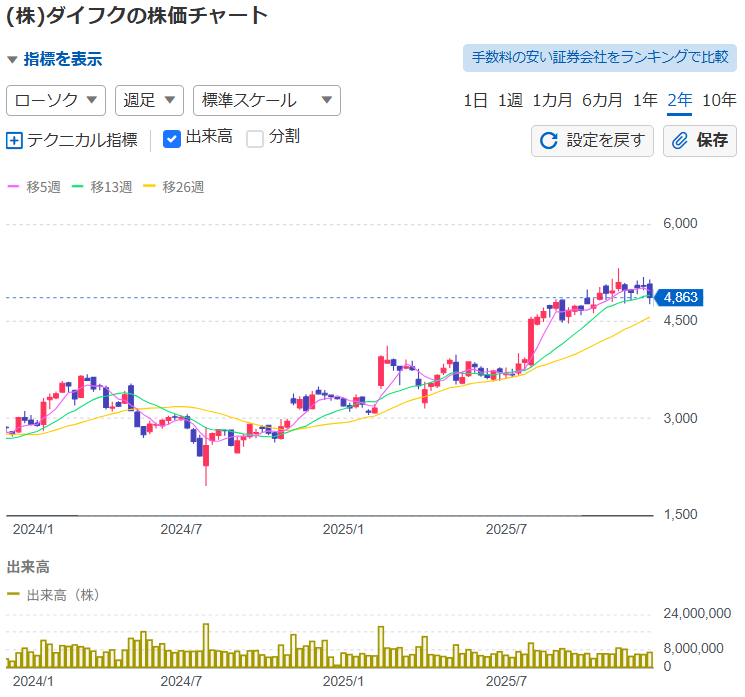Open the ローソク chart type dropdown
This screenshot has width=745, height=697.
coord(56,100)
